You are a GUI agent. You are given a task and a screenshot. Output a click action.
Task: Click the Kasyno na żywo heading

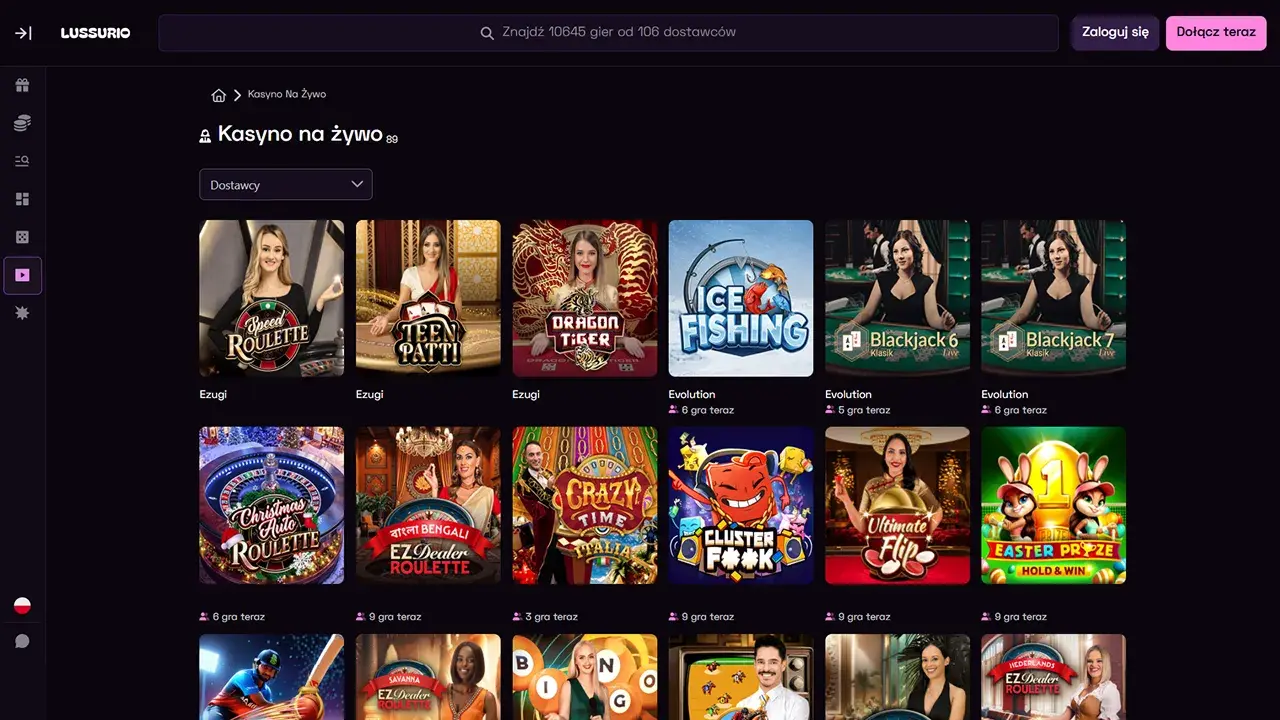[x=300, y=134]
